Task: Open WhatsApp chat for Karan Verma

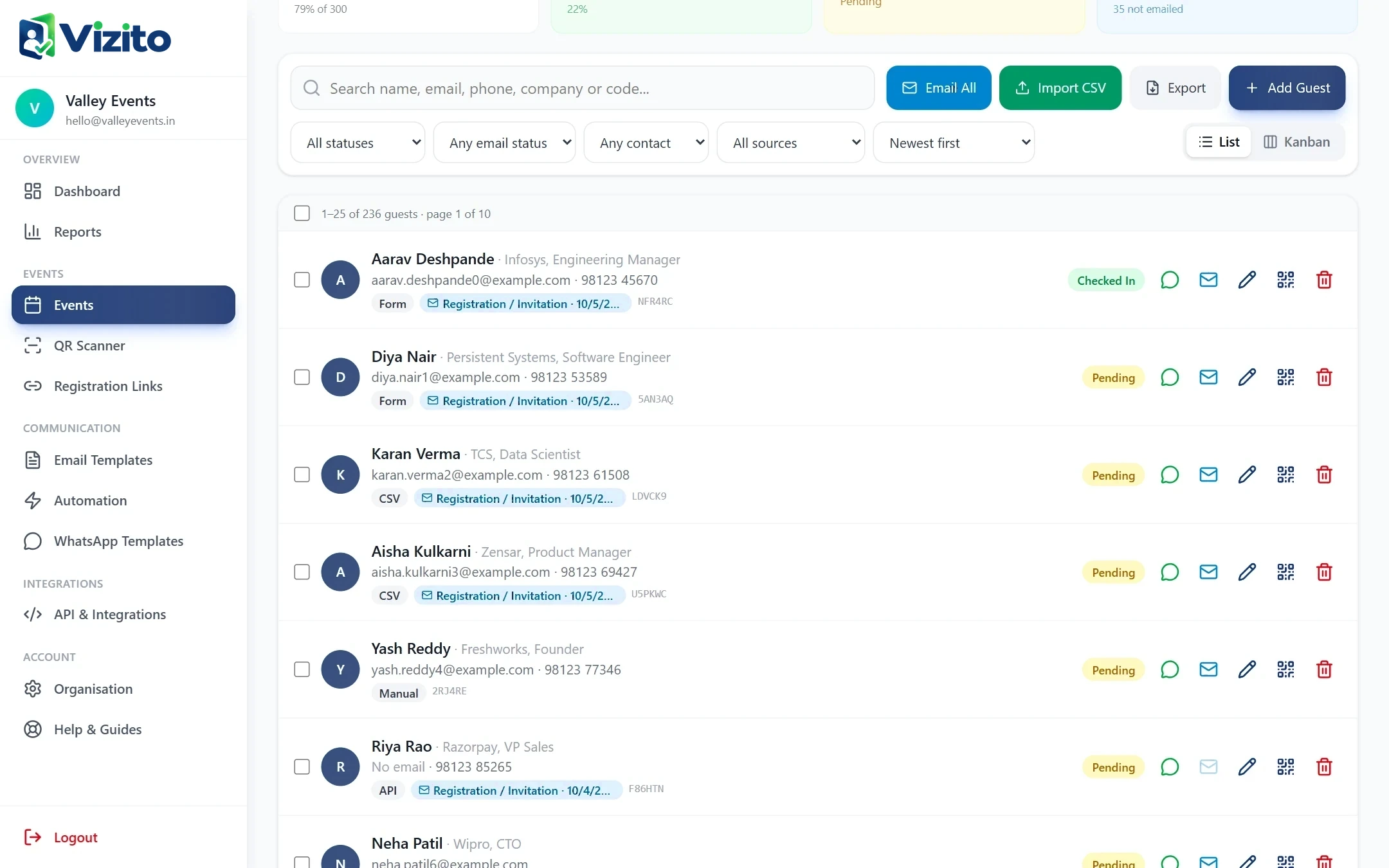Action: coord(1170,475)
